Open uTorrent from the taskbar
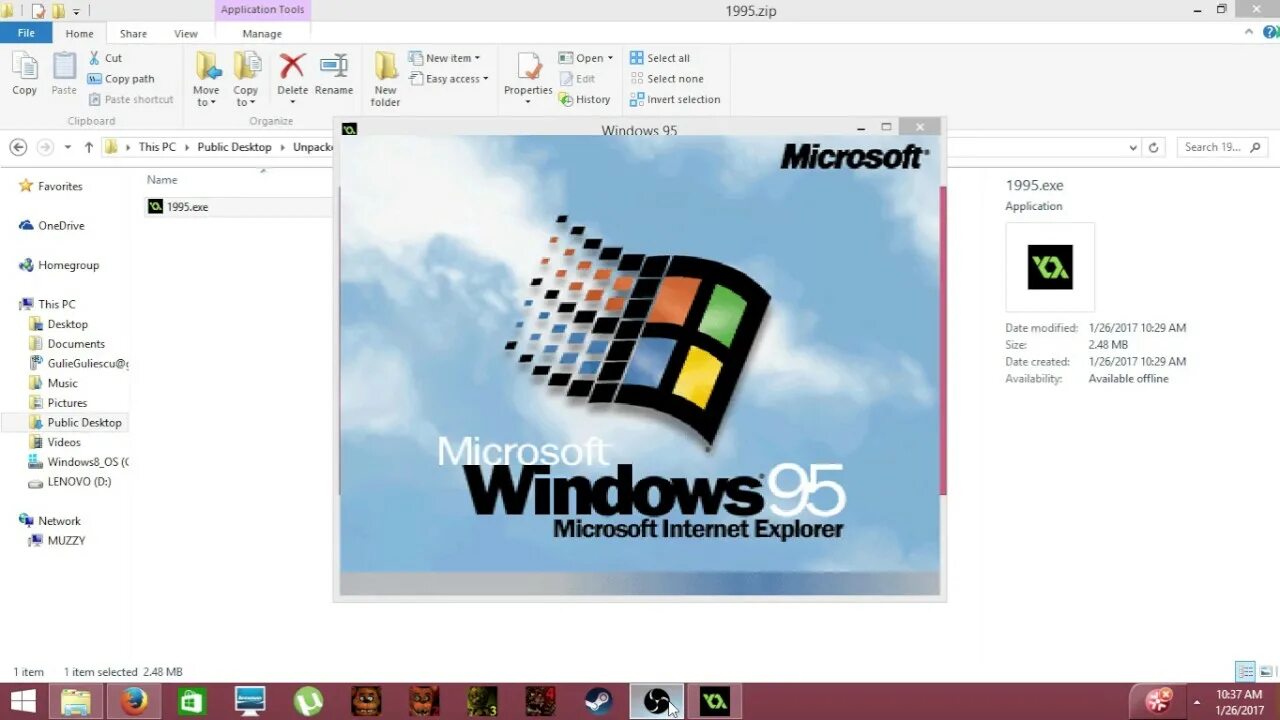The height and width of the screenshot is (720, 1280). click(x=308, y=701)
